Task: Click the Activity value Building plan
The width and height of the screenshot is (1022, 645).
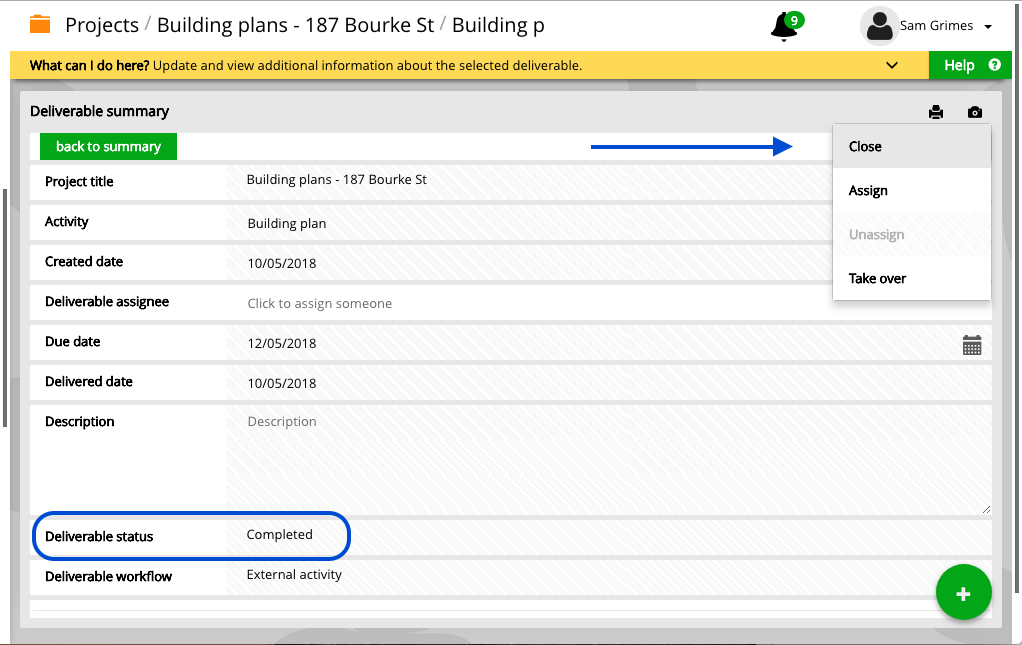Action: coord(287,223)
